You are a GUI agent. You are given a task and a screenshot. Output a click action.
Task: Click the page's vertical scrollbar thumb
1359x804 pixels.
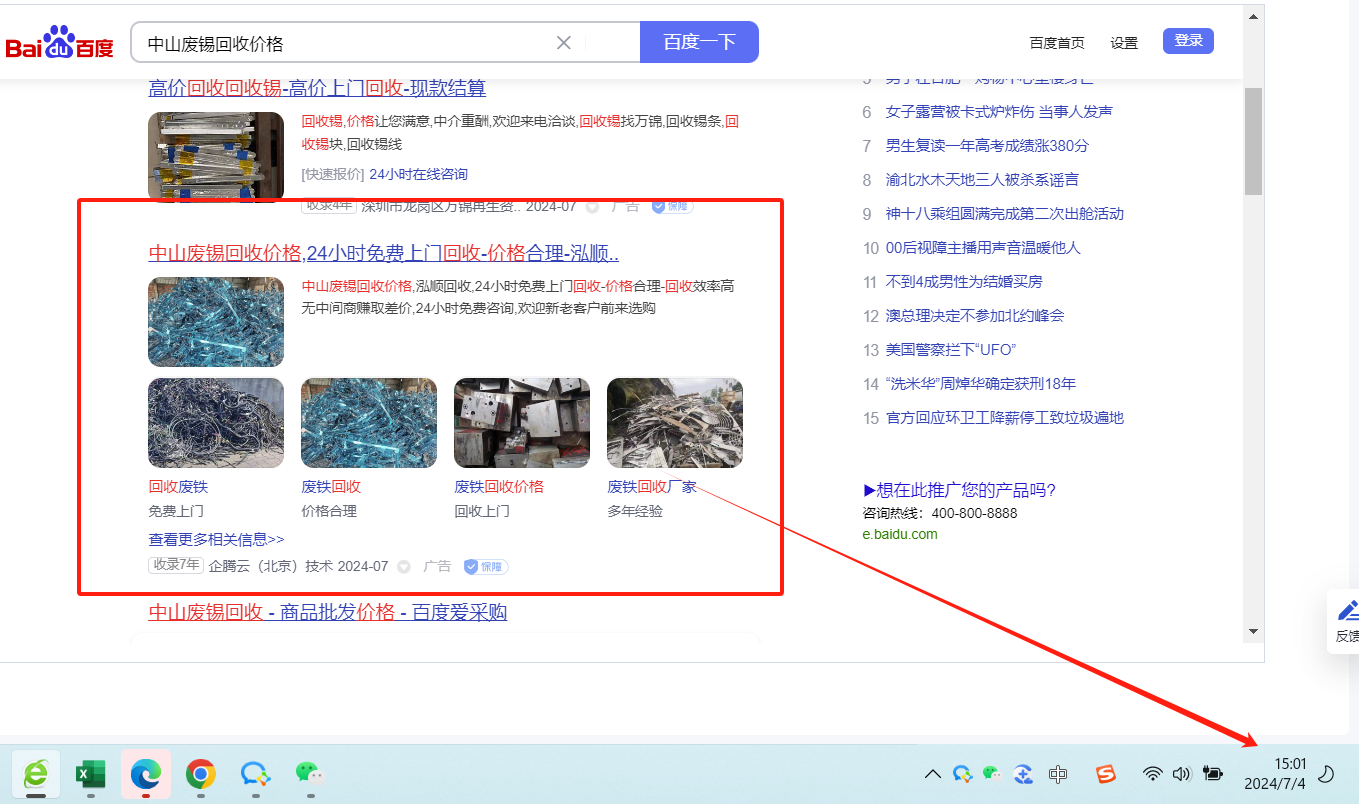(1253, 140)
